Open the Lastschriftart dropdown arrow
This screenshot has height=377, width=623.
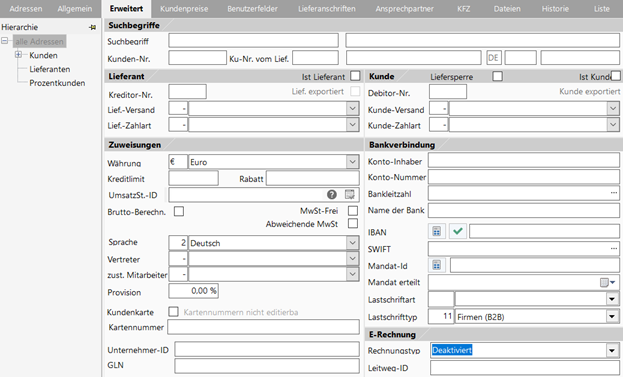coord(612,299)
